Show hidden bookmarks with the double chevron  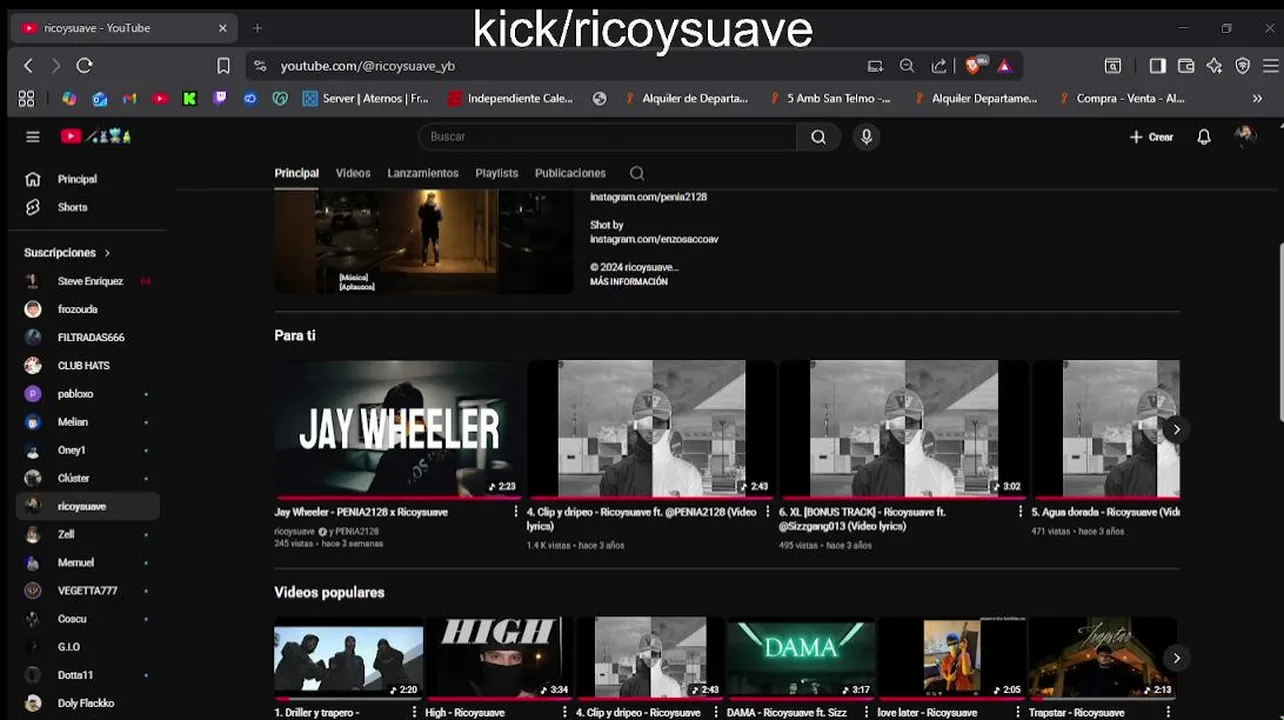(x=1257, y=98)
